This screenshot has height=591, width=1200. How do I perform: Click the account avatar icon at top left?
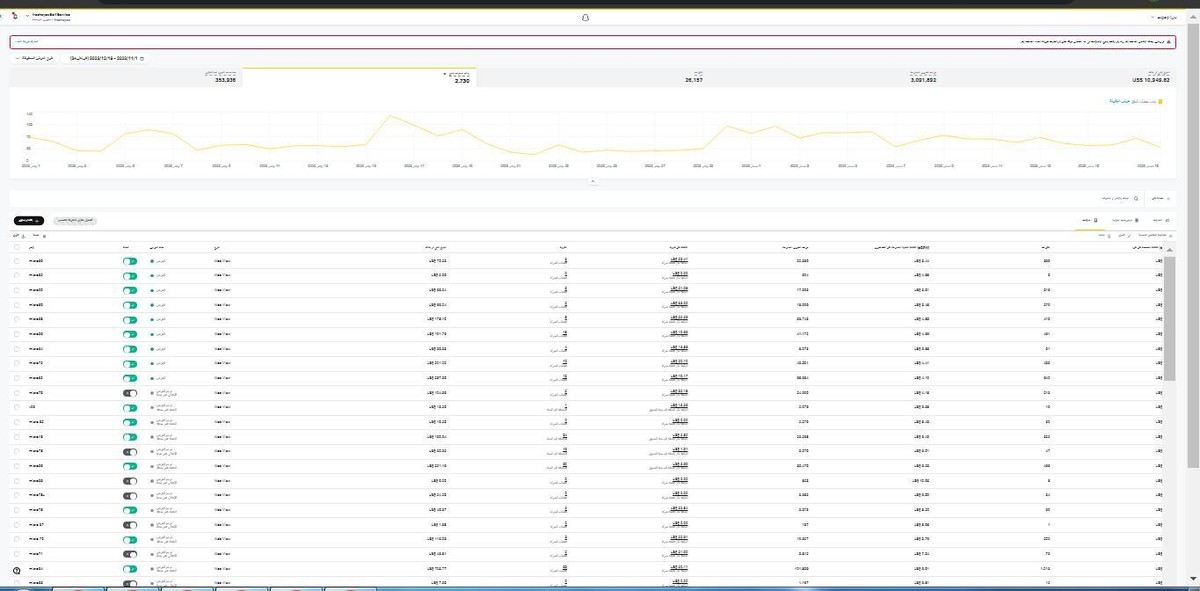tap(13, 17)
